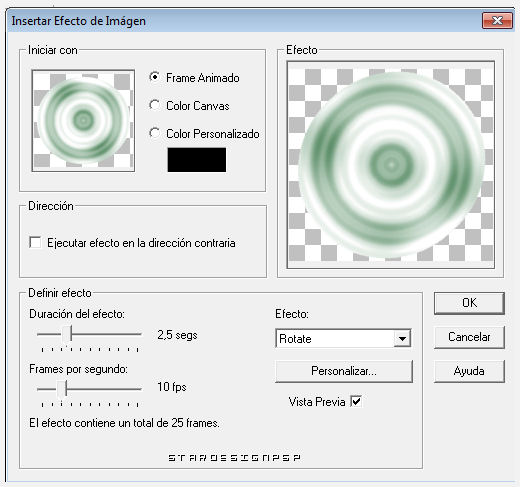
Task: Click the Duración del efecto slider track end
Action: tap(139, 334)
